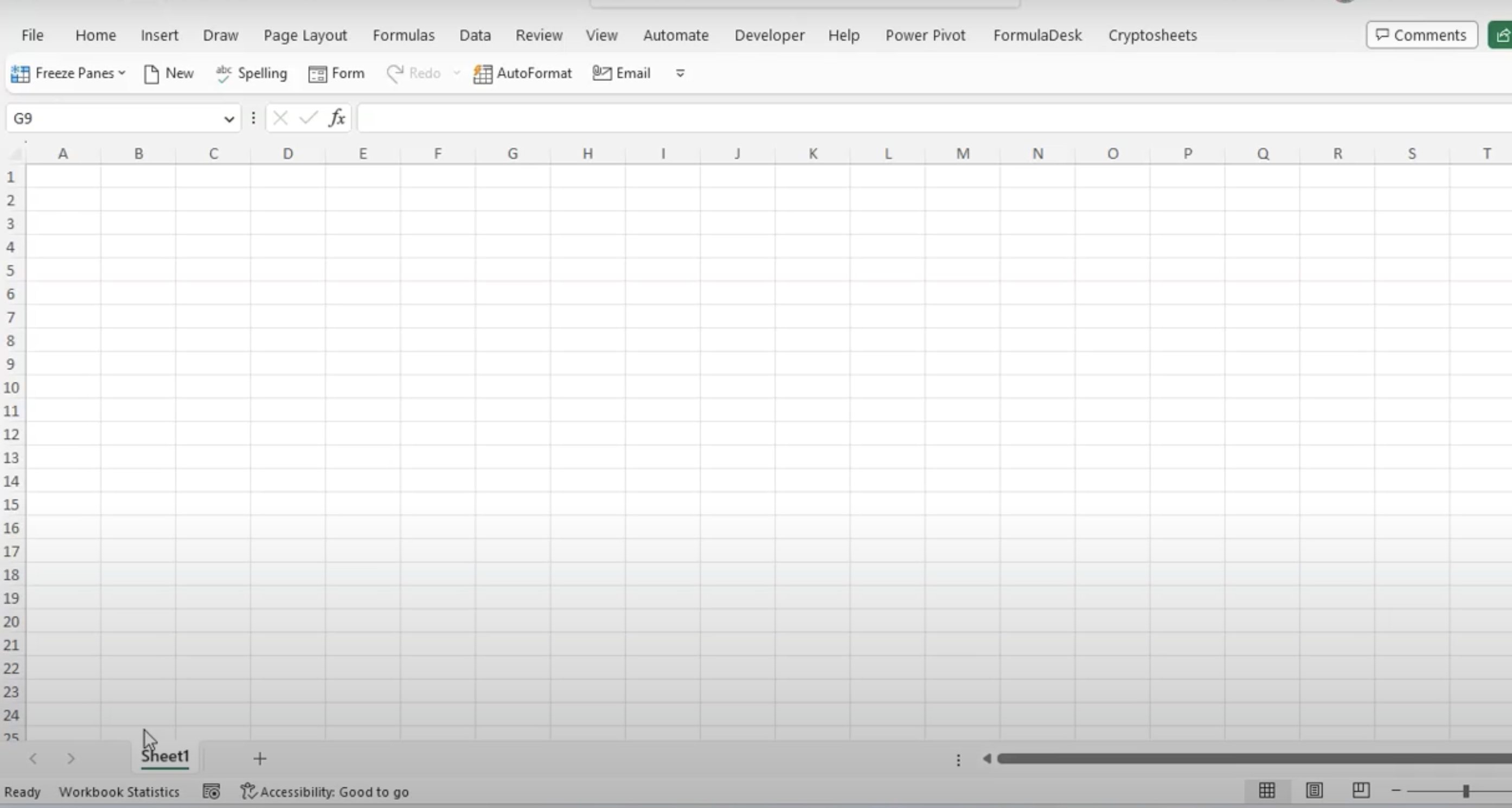The image size is (1512, 808).
Task: Click the AutoFormat table icon
Action: (x=483, y=74)
